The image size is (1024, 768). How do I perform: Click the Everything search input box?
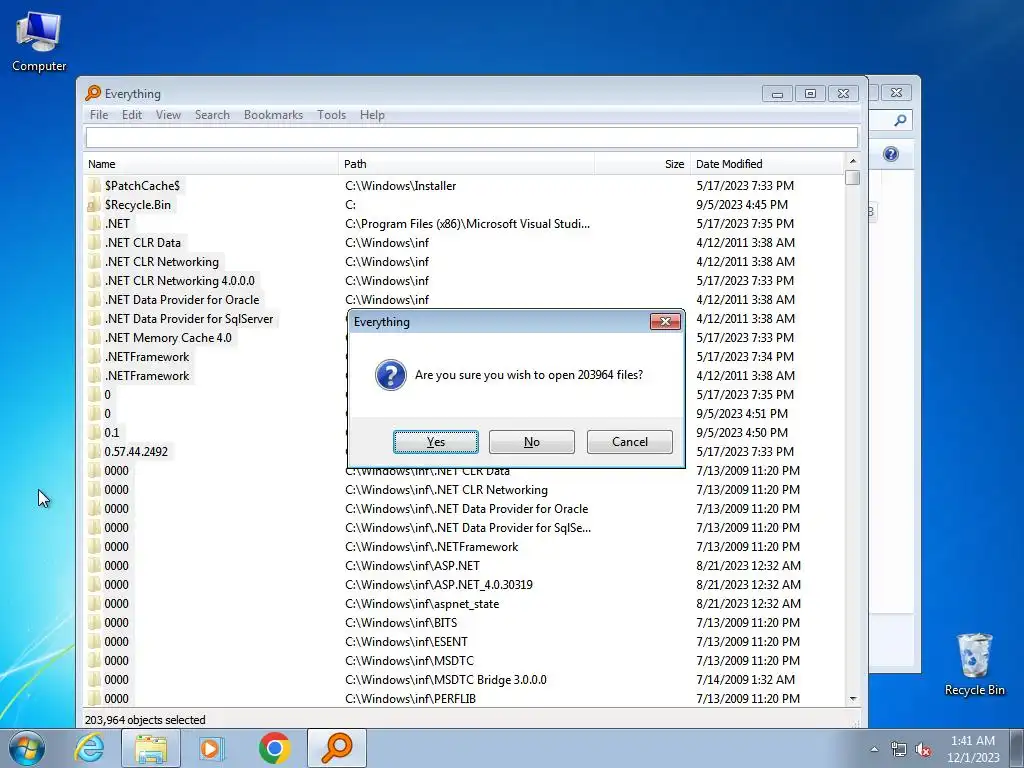tap(472, 138)
